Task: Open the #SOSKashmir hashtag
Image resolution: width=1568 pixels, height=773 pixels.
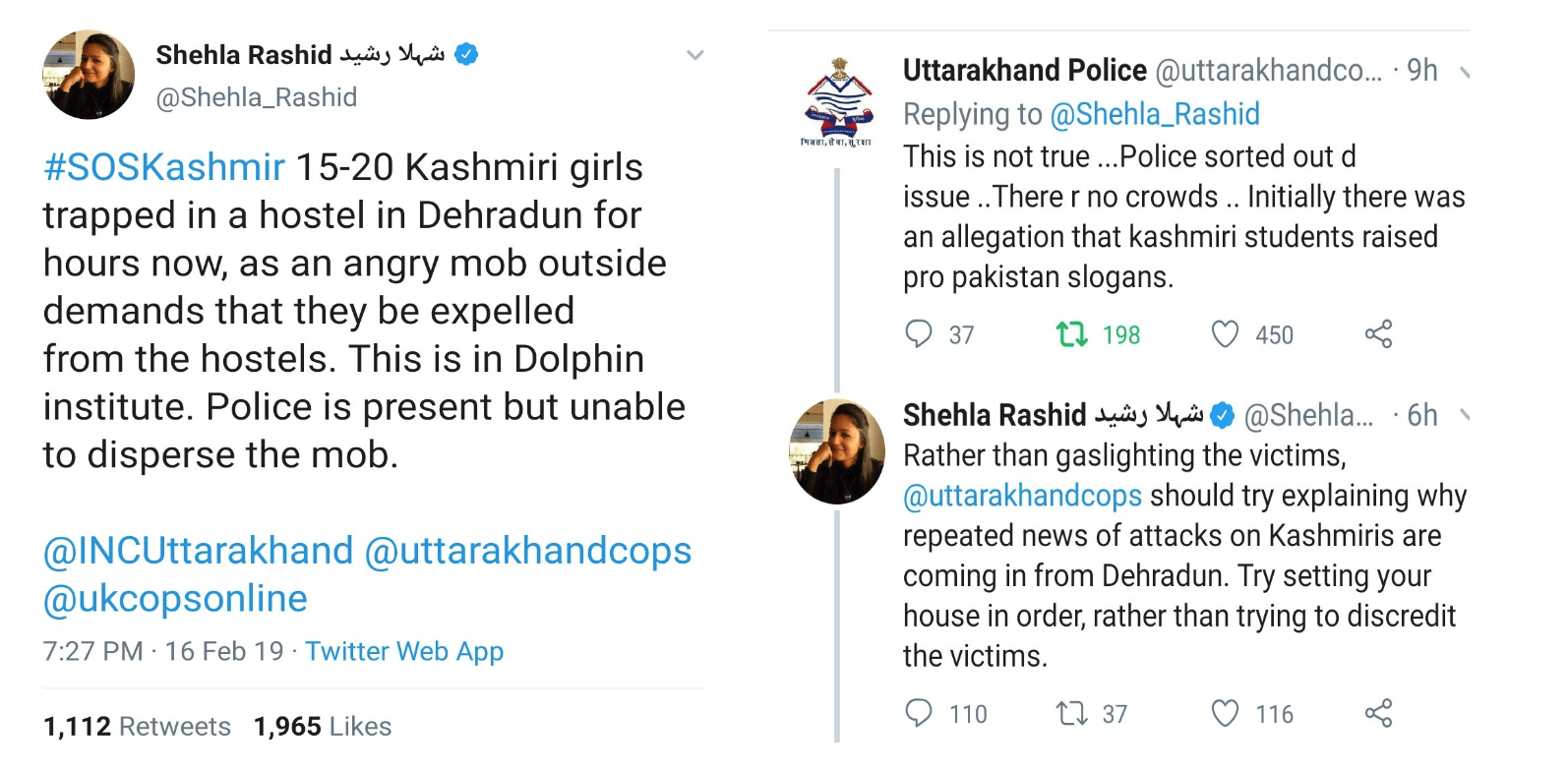Action: [164, 167]
